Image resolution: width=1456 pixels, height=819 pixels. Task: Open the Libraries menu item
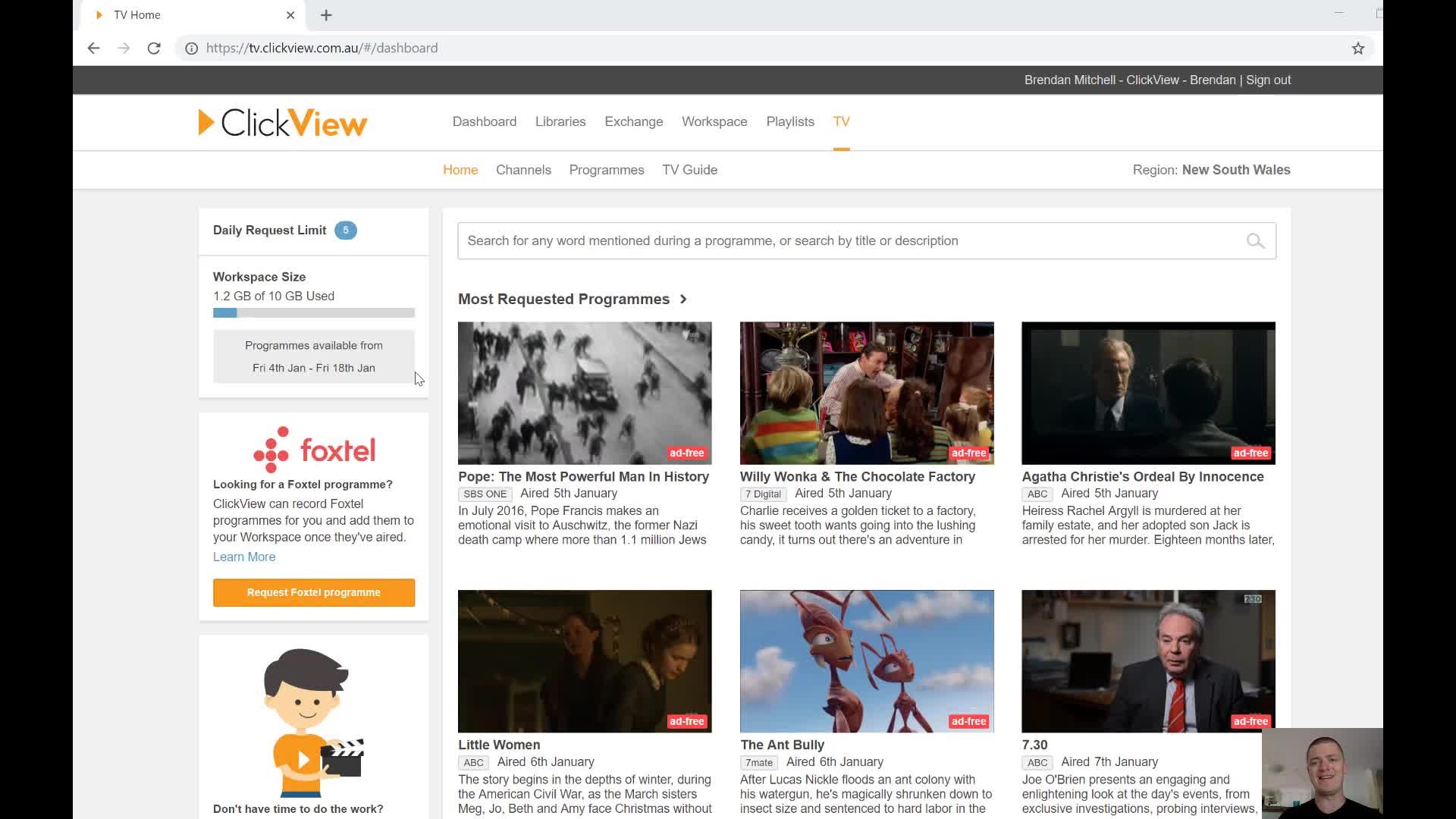pos(560,121)
